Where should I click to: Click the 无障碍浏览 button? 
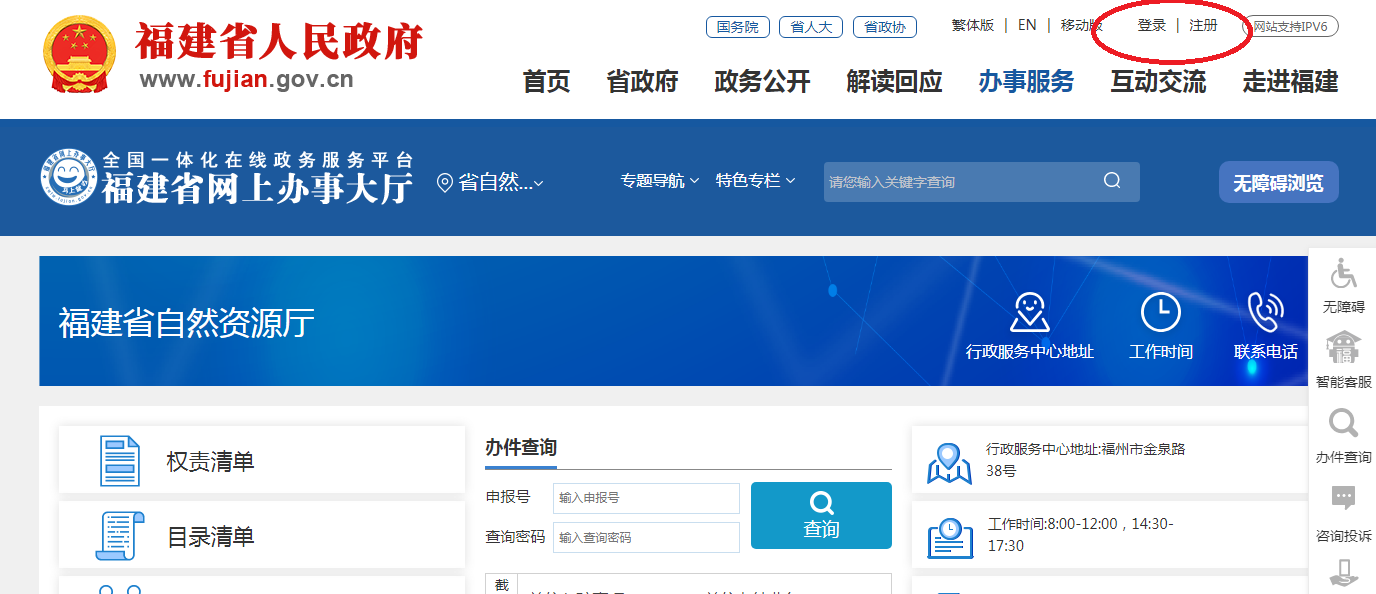pos(1278,183)
